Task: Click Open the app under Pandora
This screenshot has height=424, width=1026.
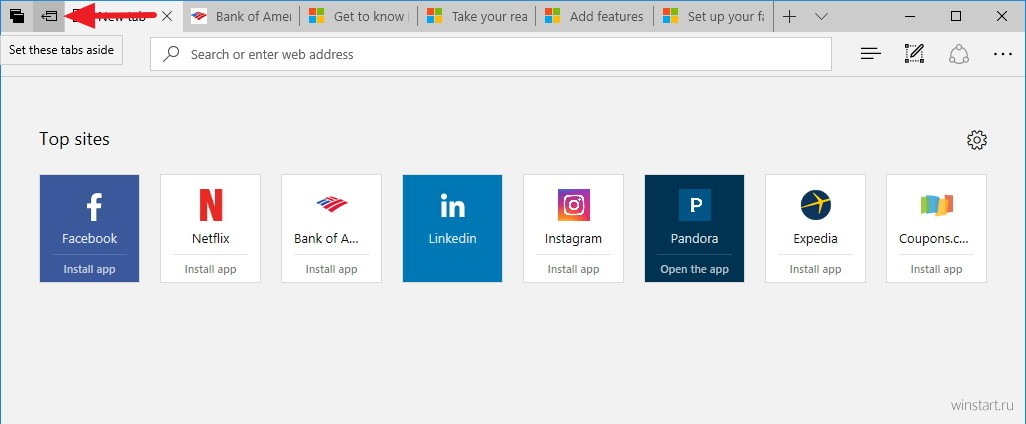Action: [x=694, y=269]
